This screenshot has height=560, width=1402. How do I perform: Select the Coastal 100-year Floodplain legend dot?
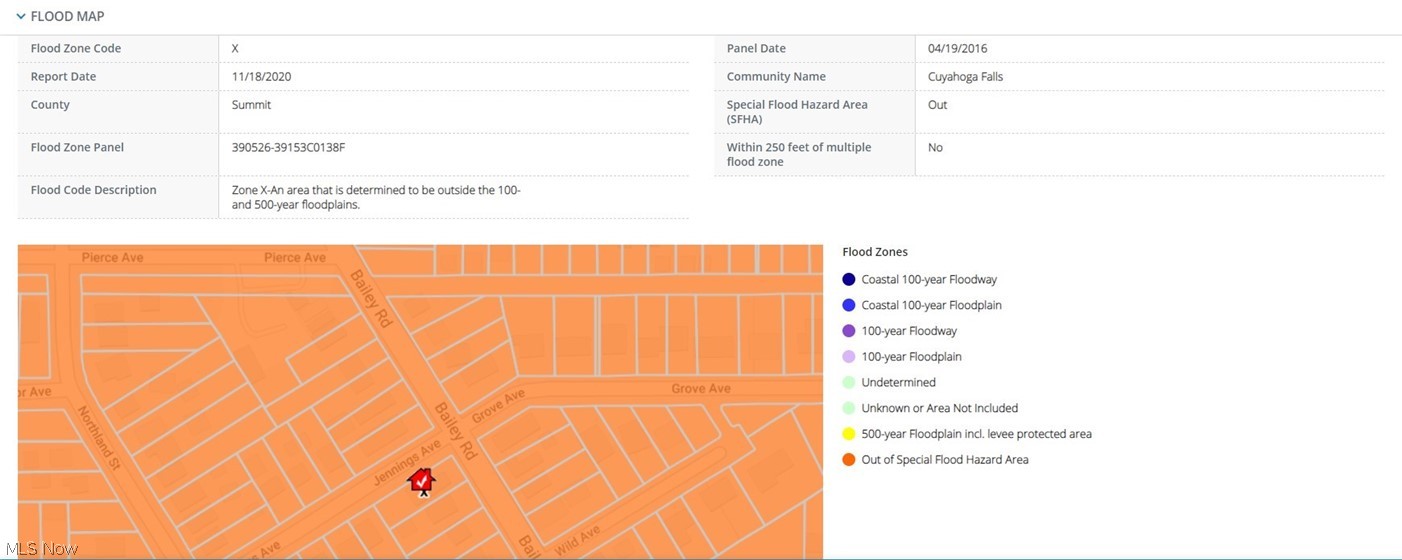849,306
